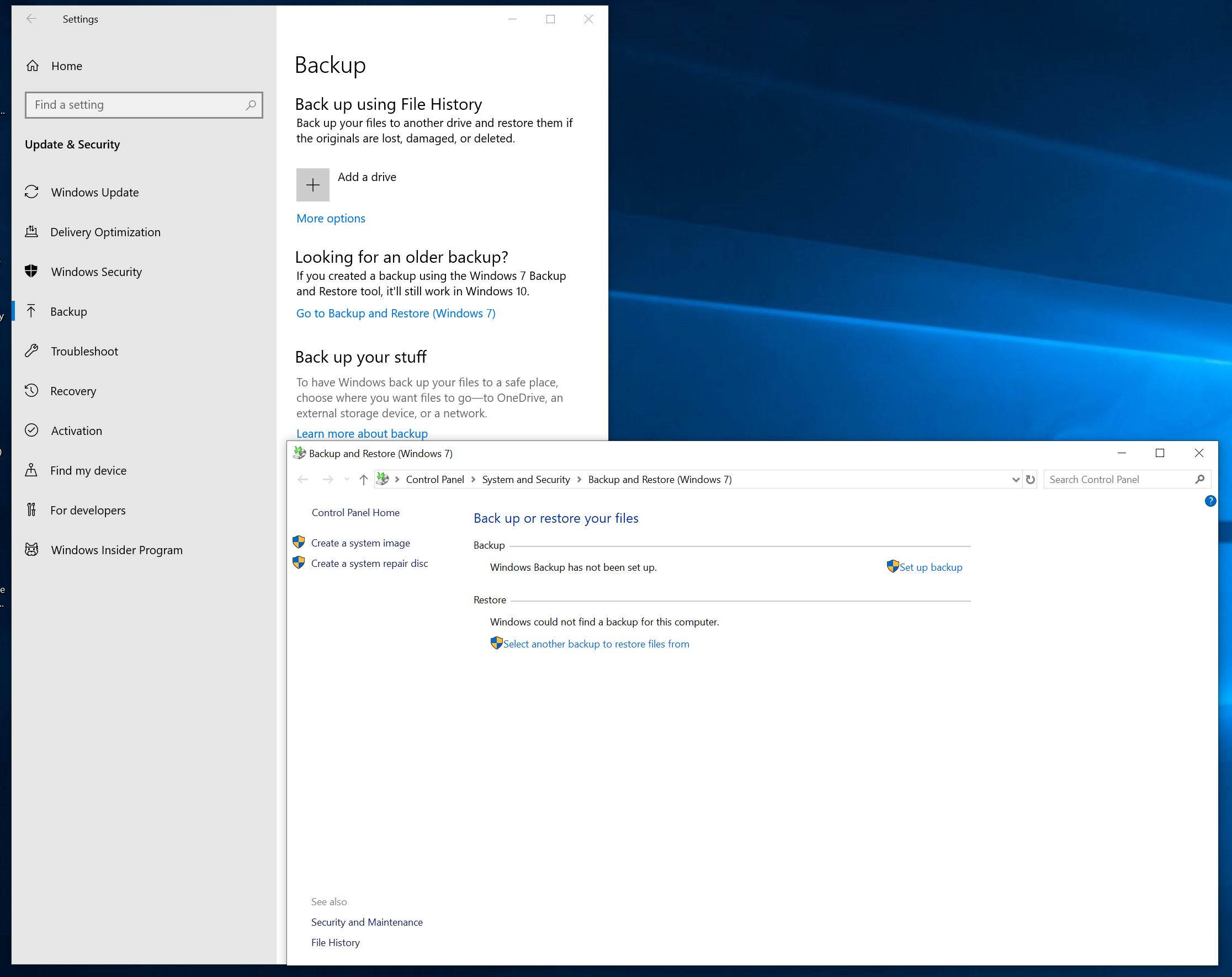This screenshot has width=1232, height=977.
Task: Expand chevron after System and Security breadcrumb
Action: pyautogui.click(x=580, y=479)
